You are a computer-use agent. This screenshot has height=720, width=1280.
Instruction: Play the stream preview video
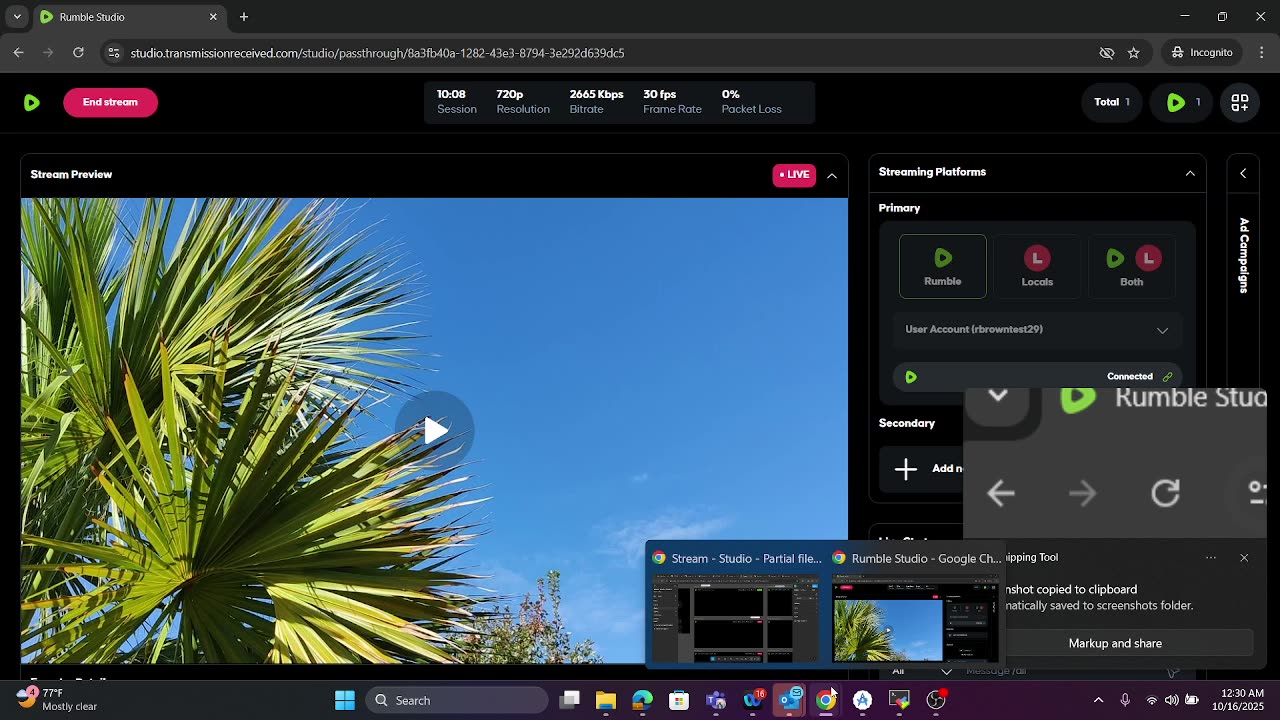tap(434, 430)
